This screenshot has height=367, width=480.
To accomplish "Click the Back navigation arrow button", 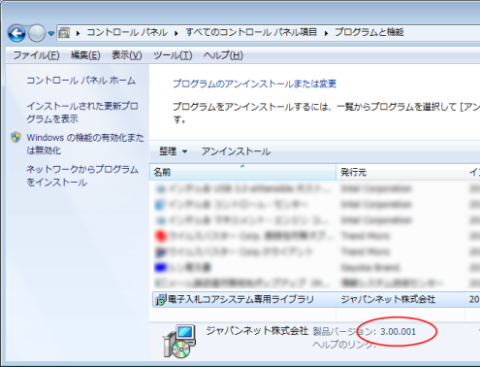I will 16,33.
